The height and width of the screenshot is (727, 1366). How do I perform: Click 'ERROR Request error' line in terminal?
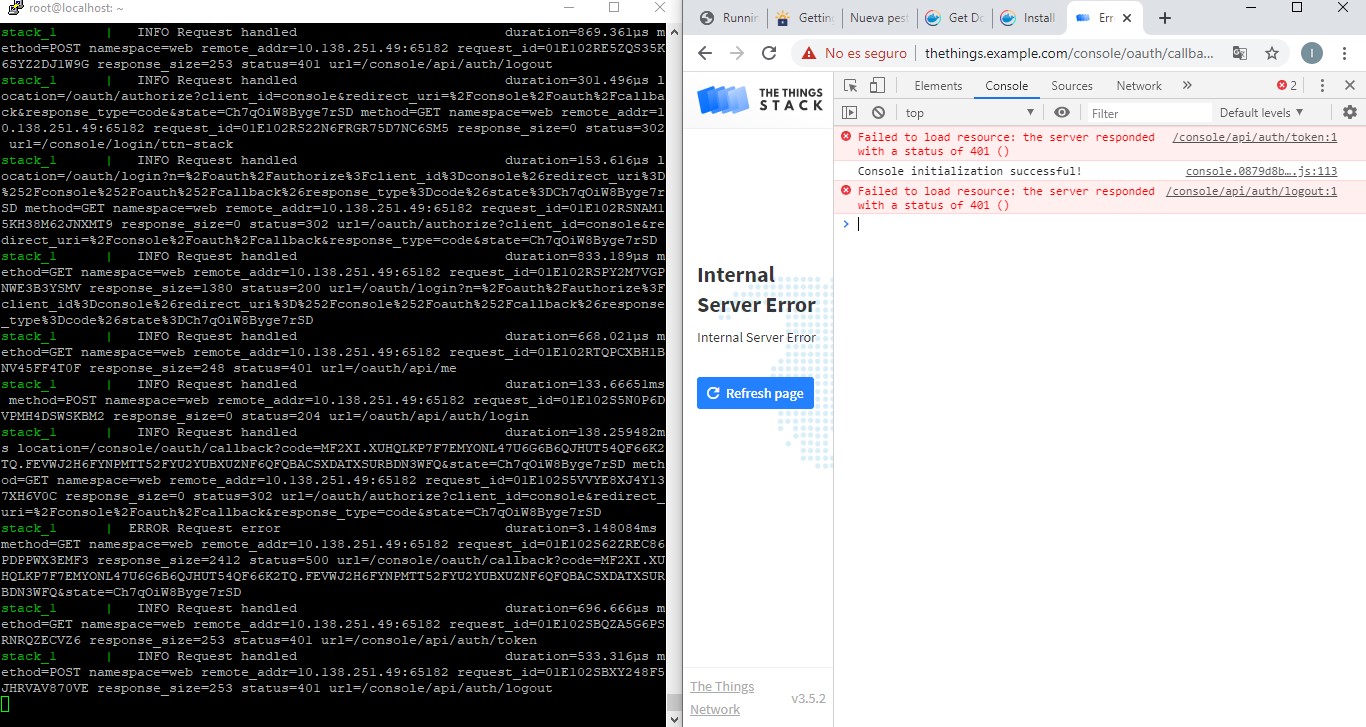tap(204, 528)
